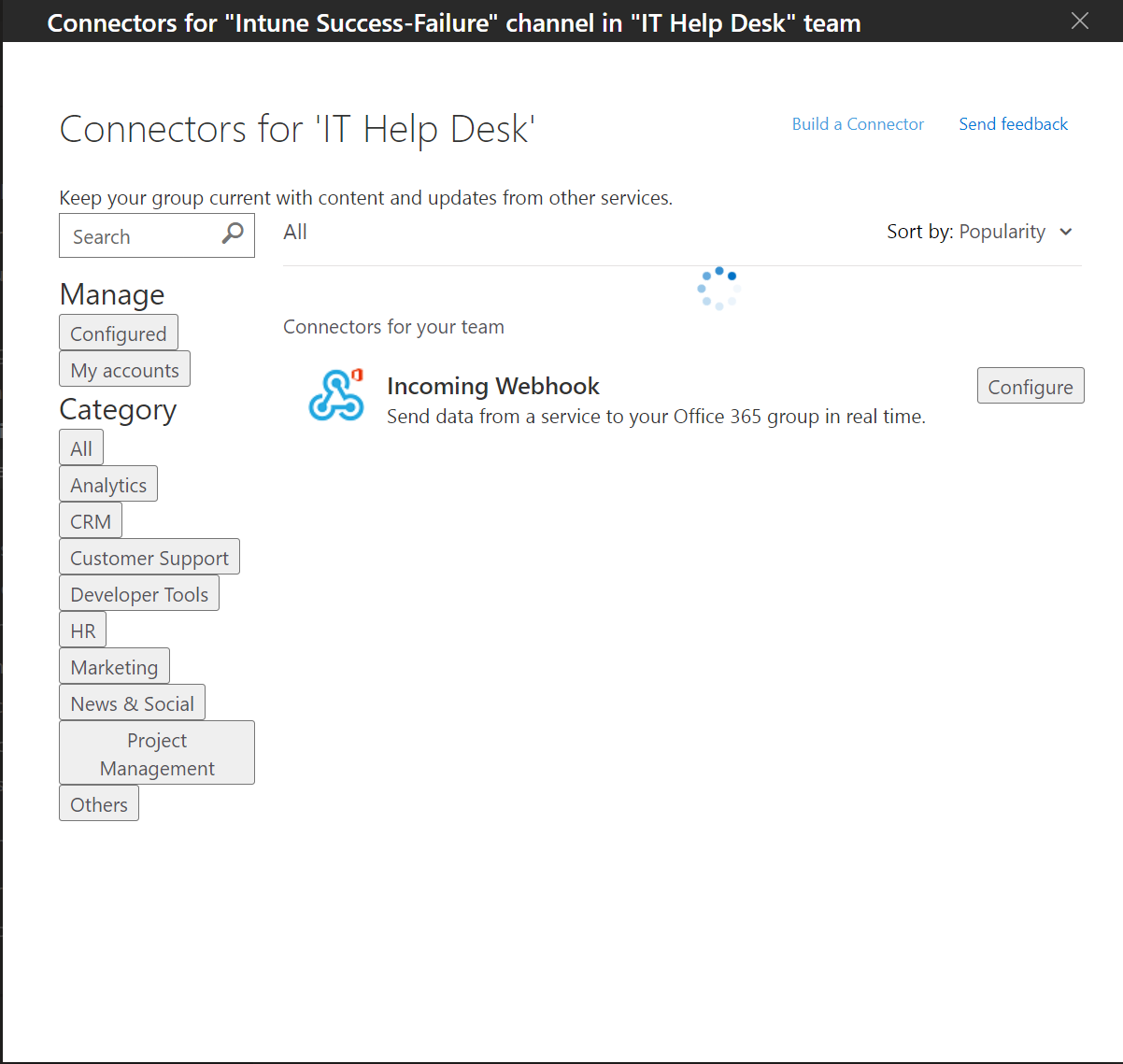Select the HR category filter
Screen dimensions: 1123x1064
coord(82,630)
